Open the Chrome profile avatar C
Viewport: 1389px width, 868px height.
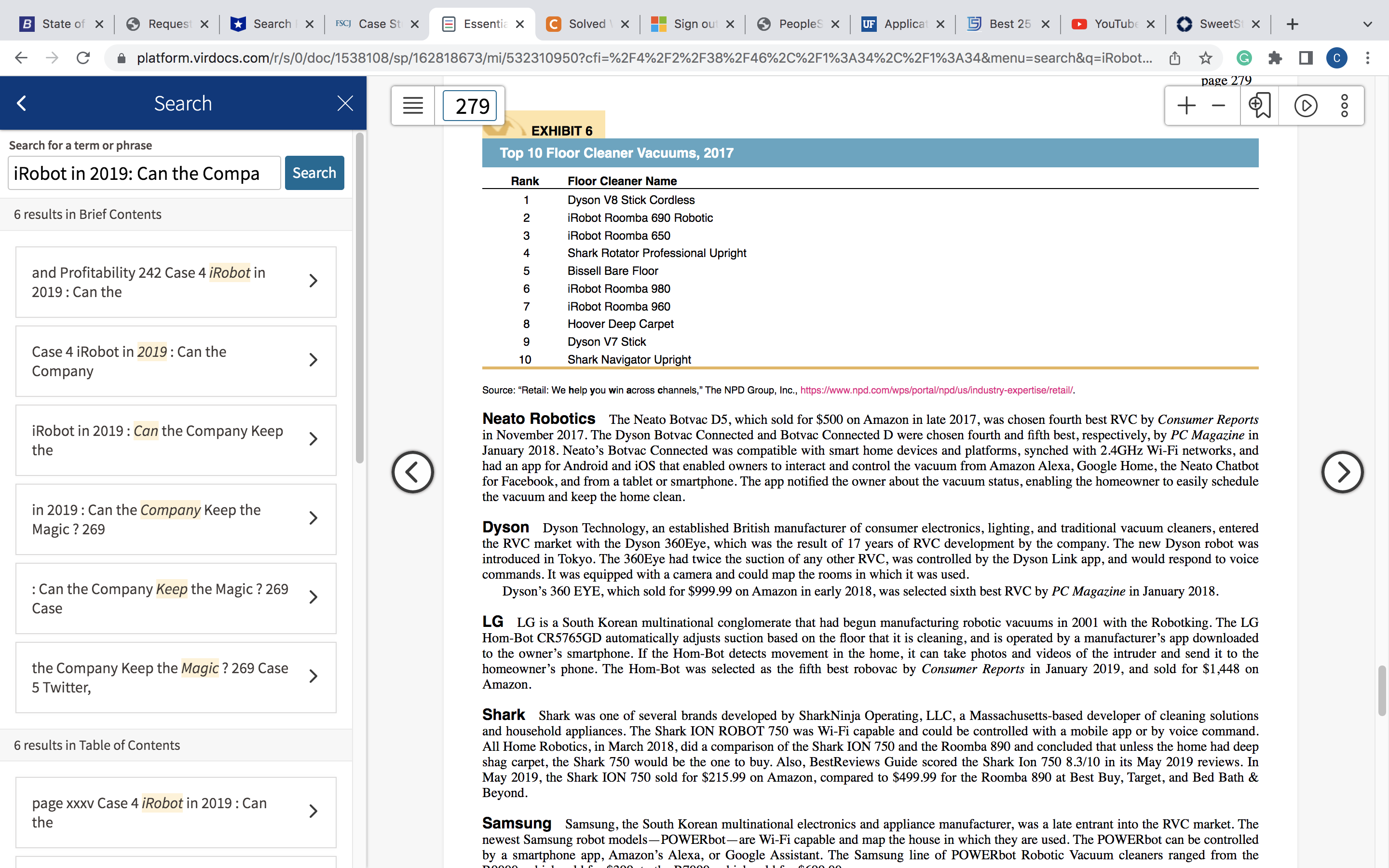pos(1337,58)
